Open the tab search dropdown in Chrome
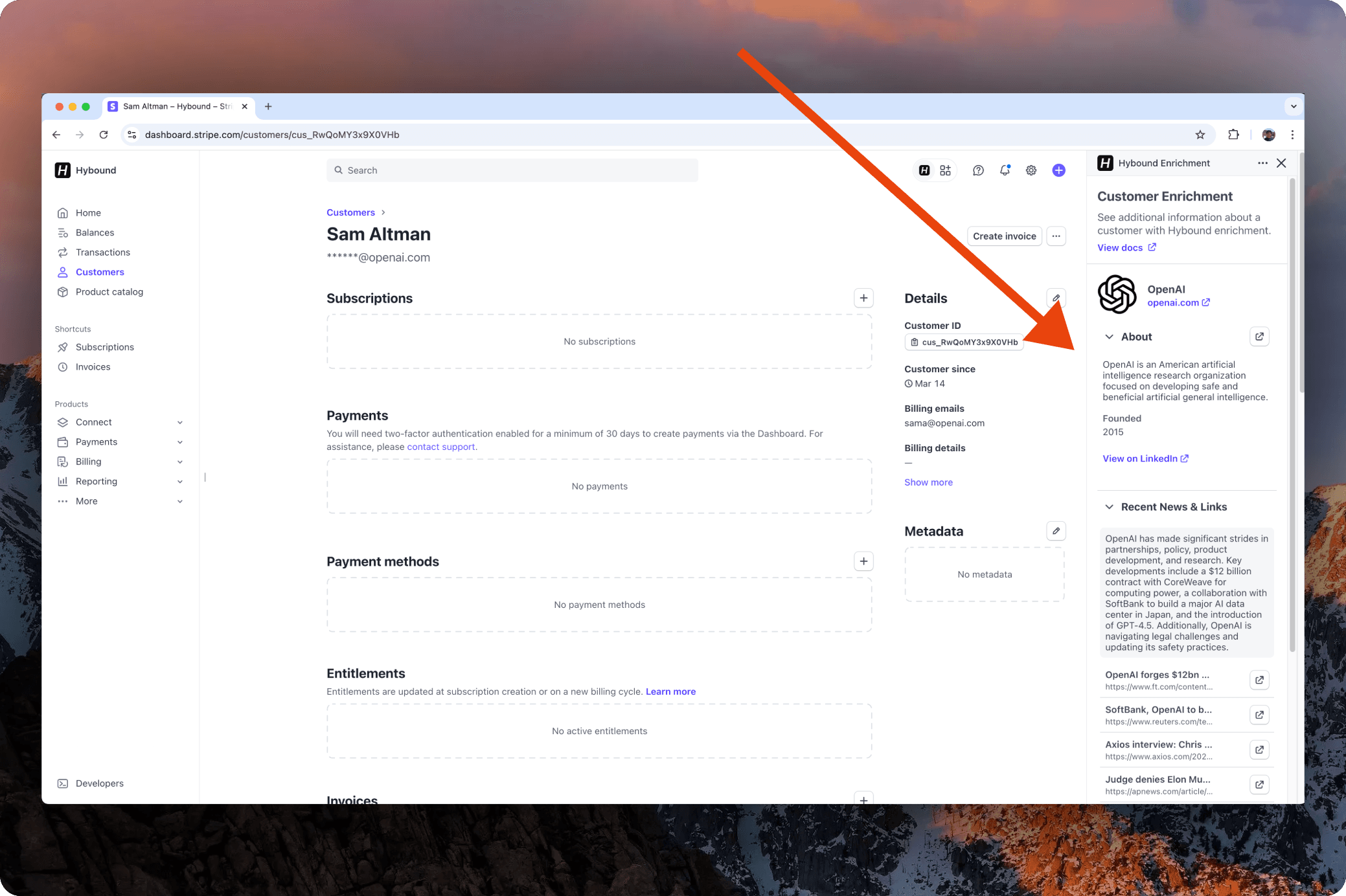This screenshot has height=896, width=1346. click(x=1293, y=106)
